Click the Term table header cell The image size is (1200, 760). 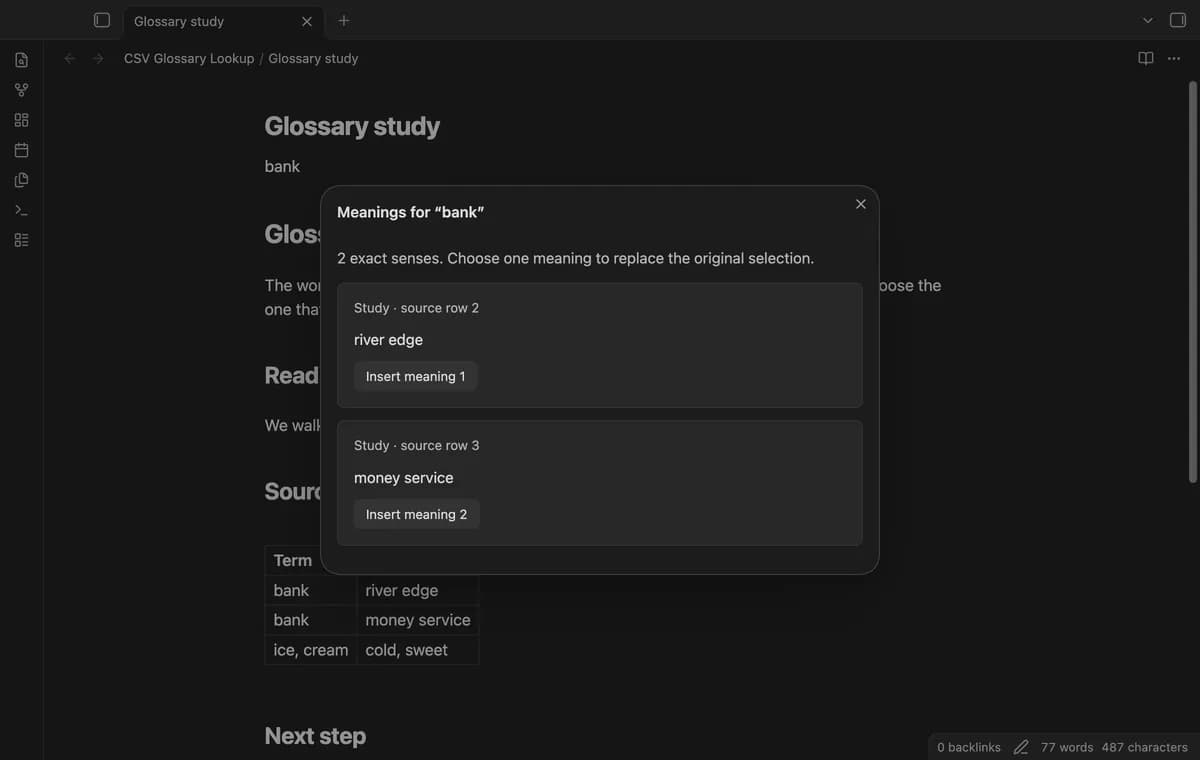point(293,560)
